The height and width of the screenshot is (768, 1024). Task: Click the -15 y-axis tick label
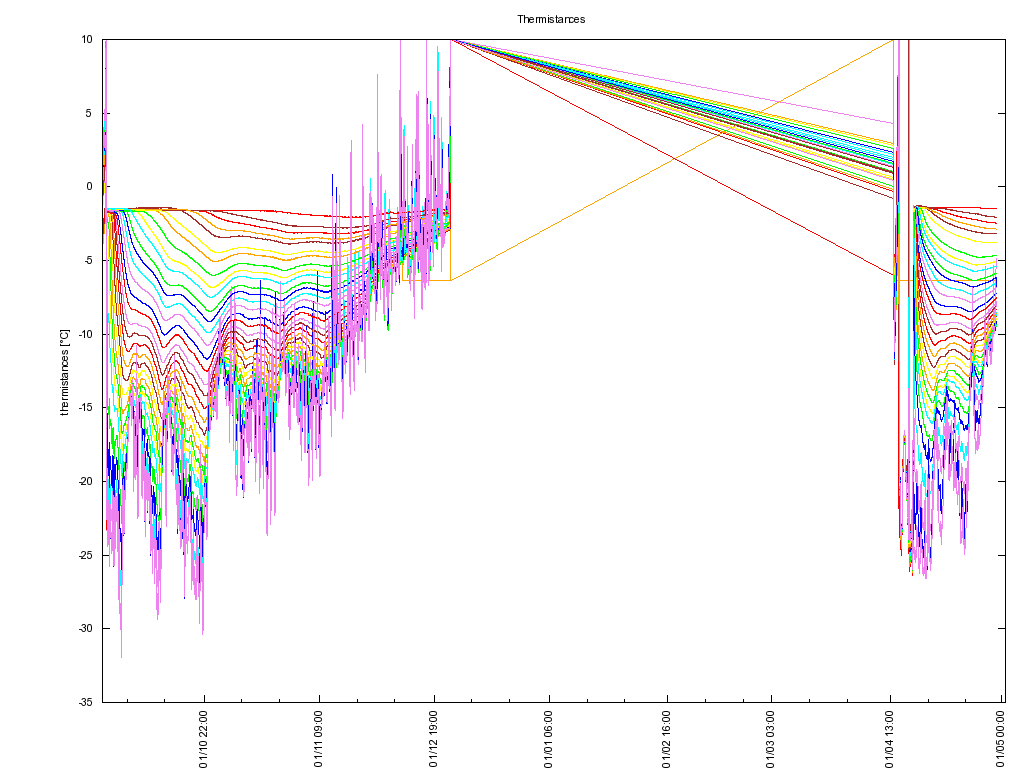coord(85,407)
